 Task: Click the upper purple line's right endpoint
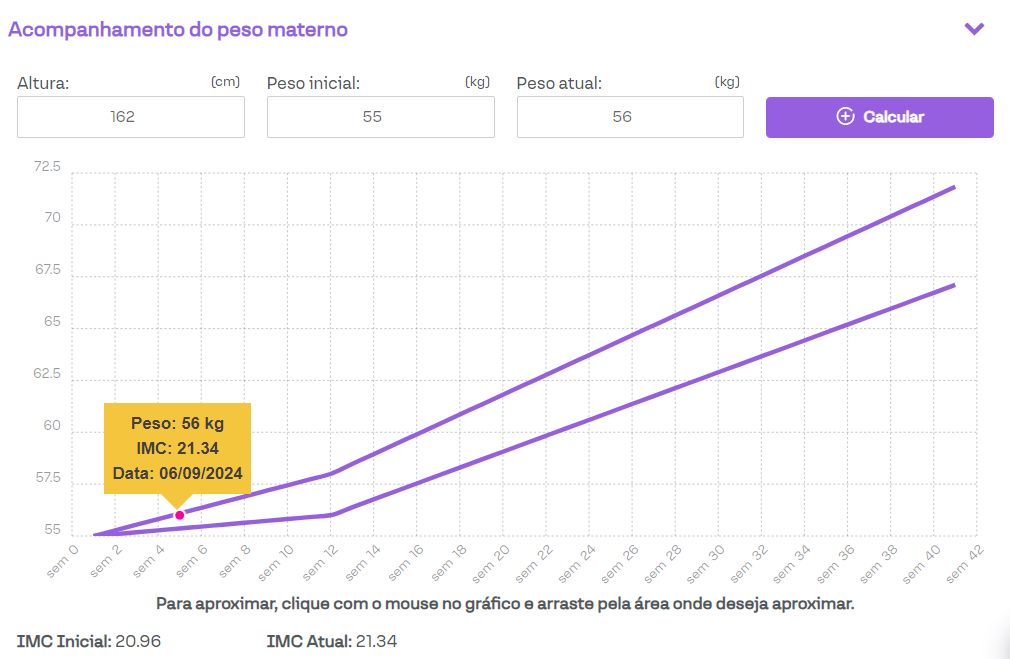pos(954,187)
